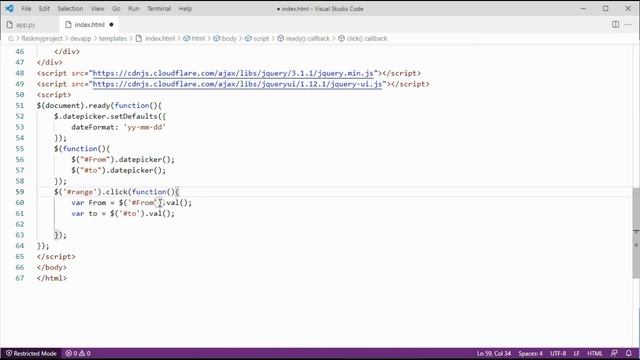
Task: Click devapp in the breadcrumb
Action: point(80,38)
